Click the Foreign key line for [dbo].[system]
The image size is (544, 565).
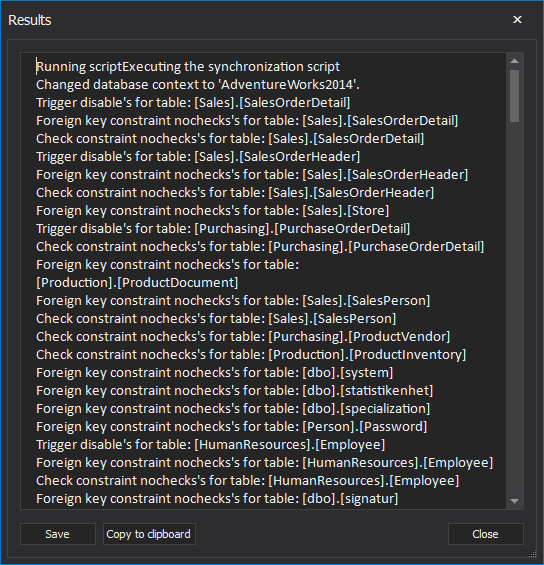[x=214, y=373]
